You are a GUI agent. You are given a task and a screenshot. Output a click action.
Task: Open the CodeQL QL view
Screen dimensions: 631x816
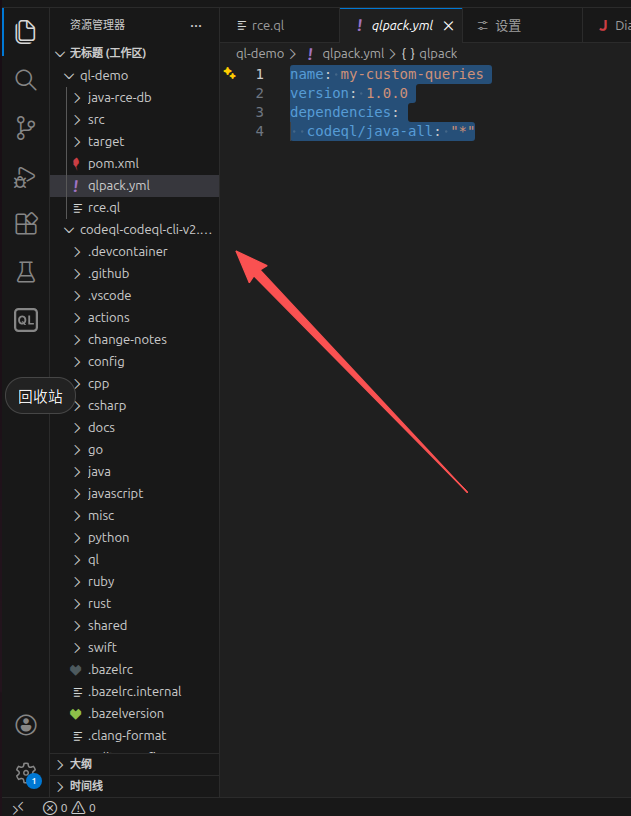(26, 320)
